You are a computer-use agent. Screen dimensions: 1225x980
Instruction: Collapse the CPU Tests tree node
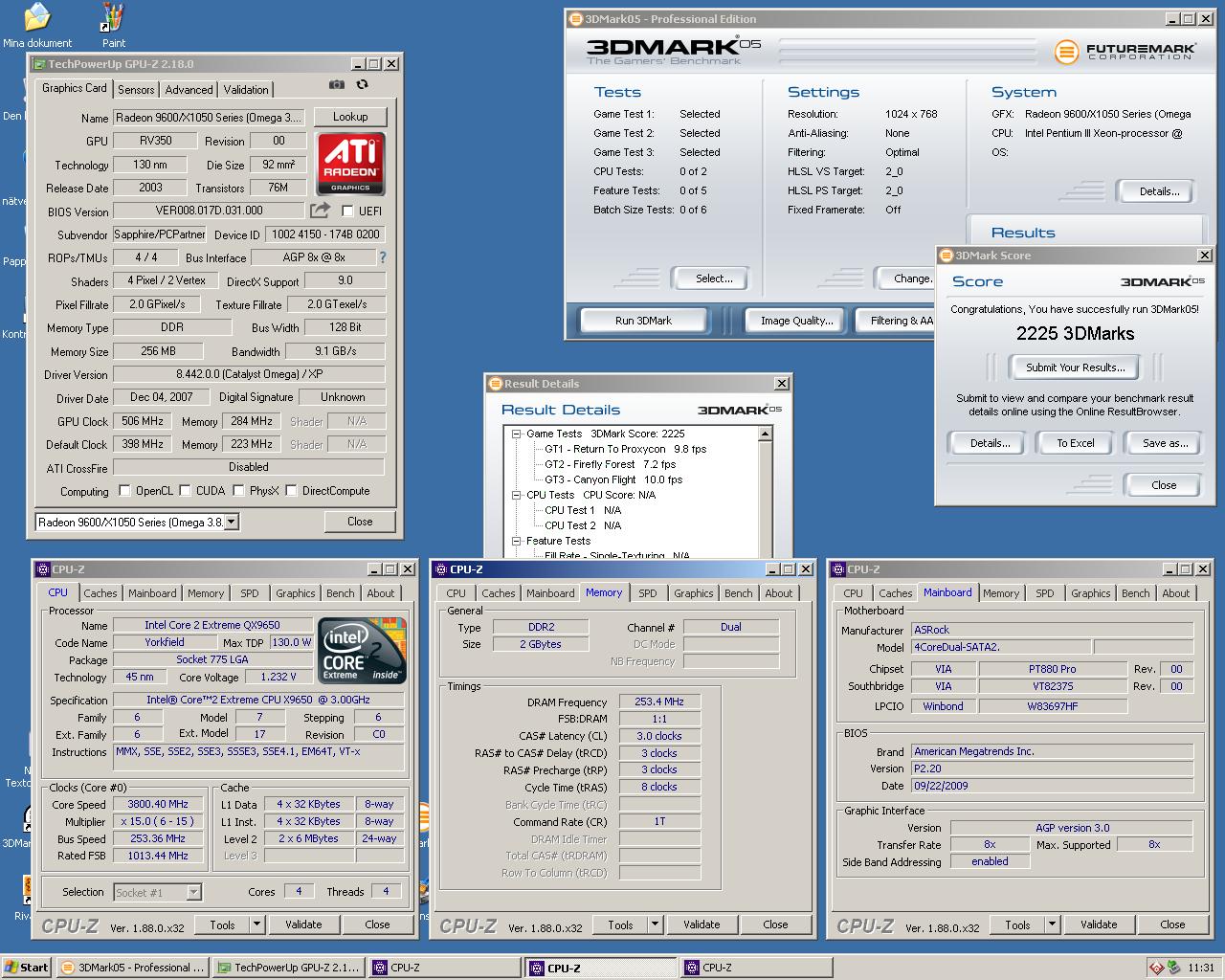tap(517, 495)
